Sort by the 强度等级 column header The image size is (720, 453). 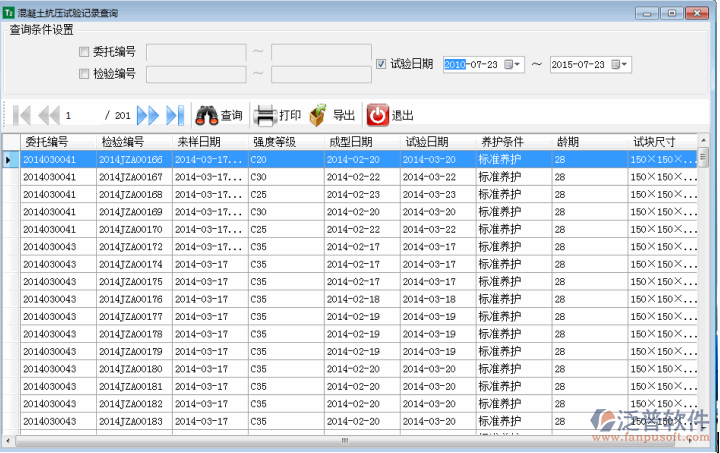(x=273, y=141)
